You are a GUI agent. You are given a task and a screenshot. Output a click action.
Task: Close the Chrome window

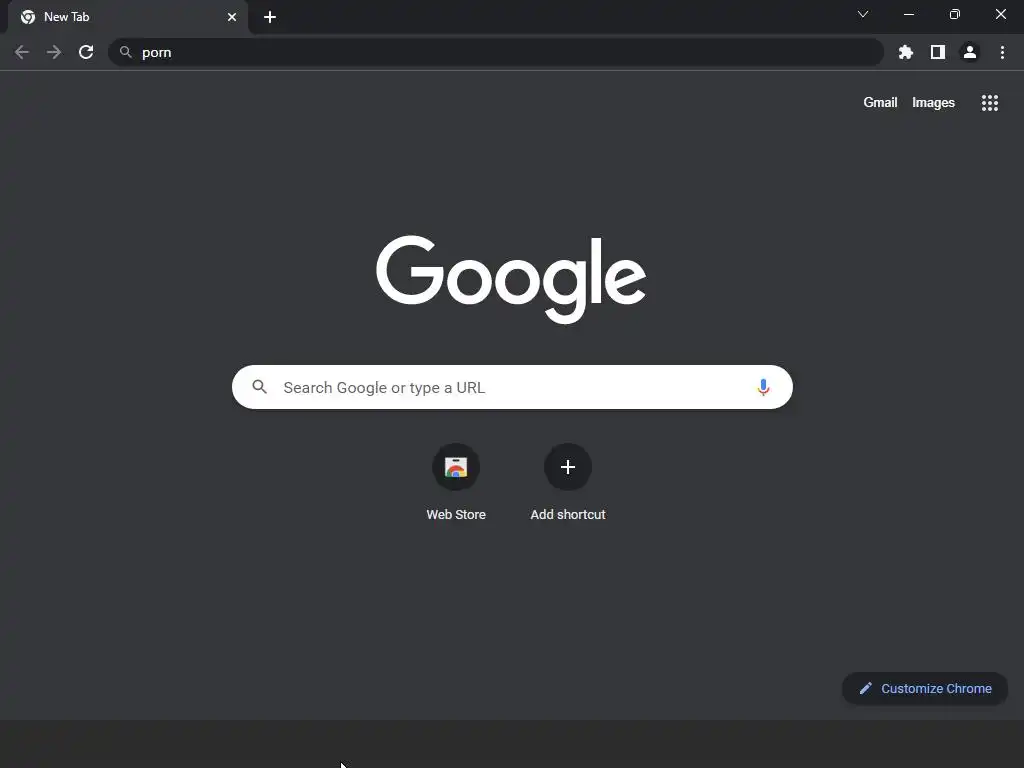[1000, 14]
